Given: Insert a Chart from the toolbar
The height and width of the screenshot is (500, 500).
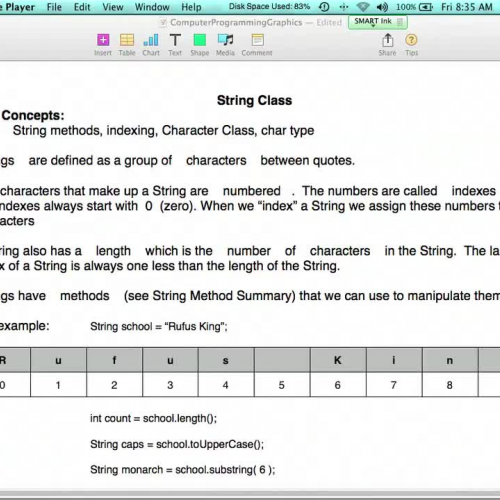Looking at the screenshot, I should 151,45.
